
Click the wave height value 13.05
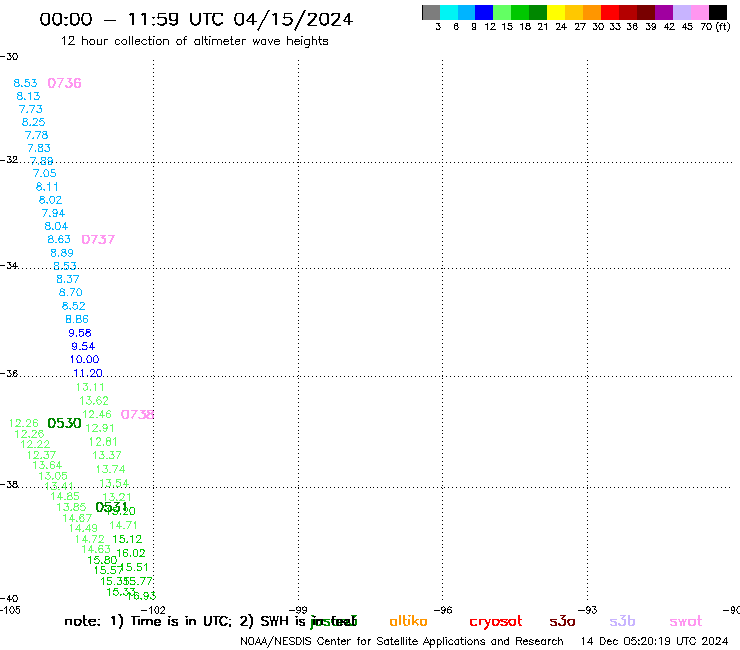53,476
